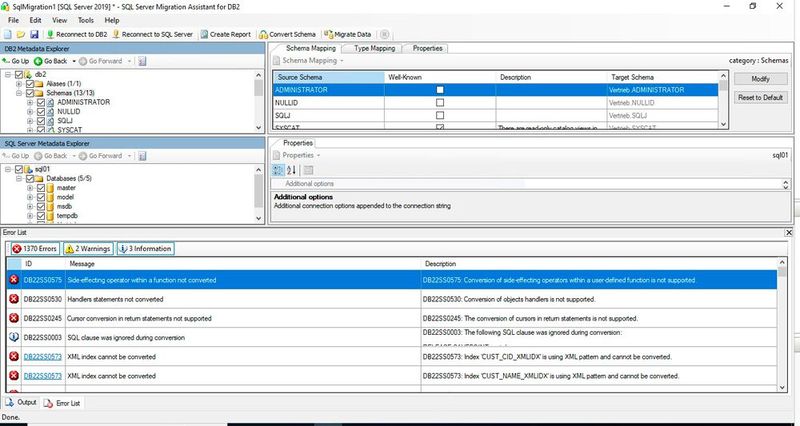The width and height of the screenshot is (800, 426).
Task: Click Go Up in DB2 Metadata Explorer
Action: click(x=16, y=61)
